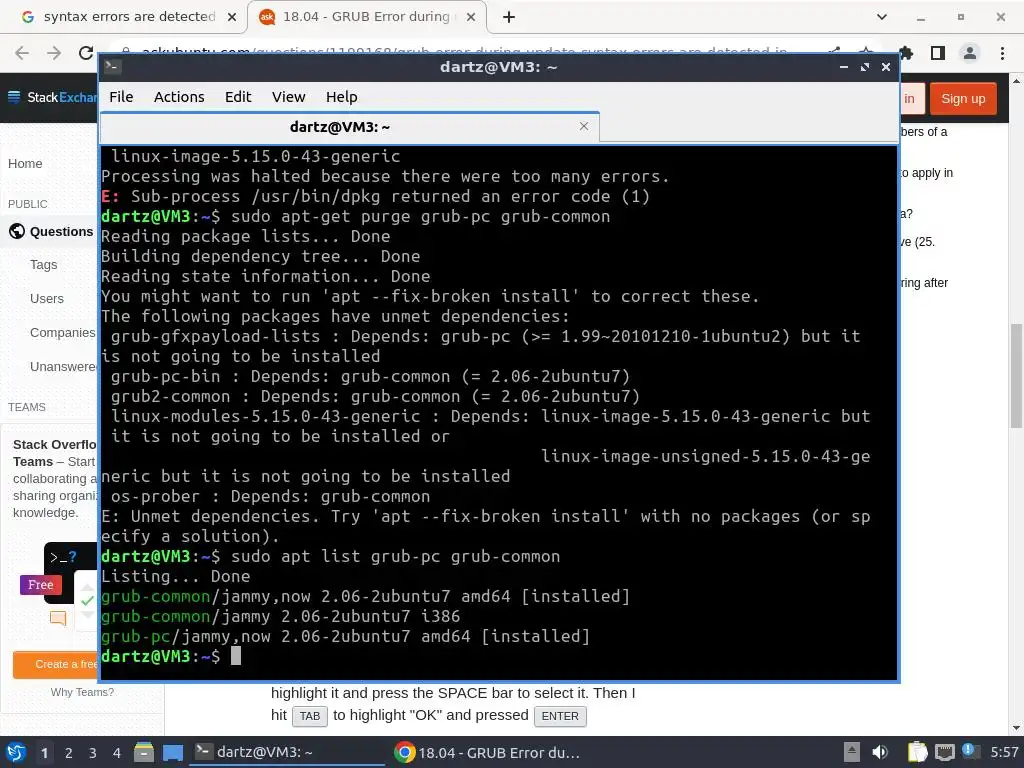Click the Chrome icon in the taskbar
Image resolution: width=1024 pixels, height=768 pixels.
[404, 752]
